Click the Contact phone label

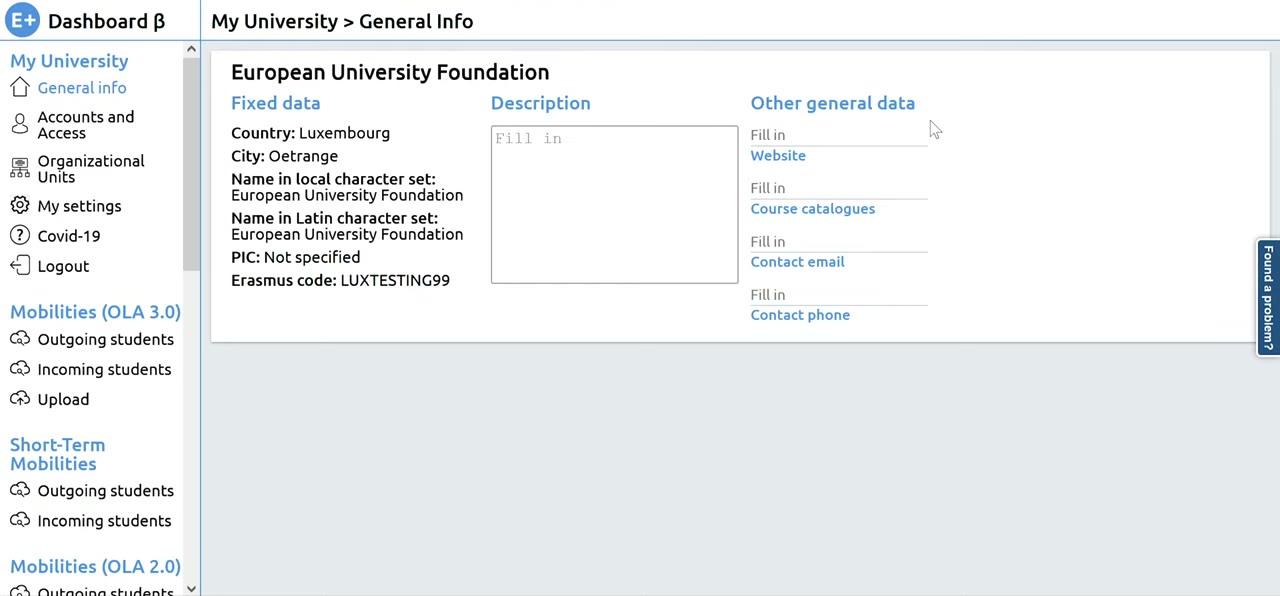point(800,315)
